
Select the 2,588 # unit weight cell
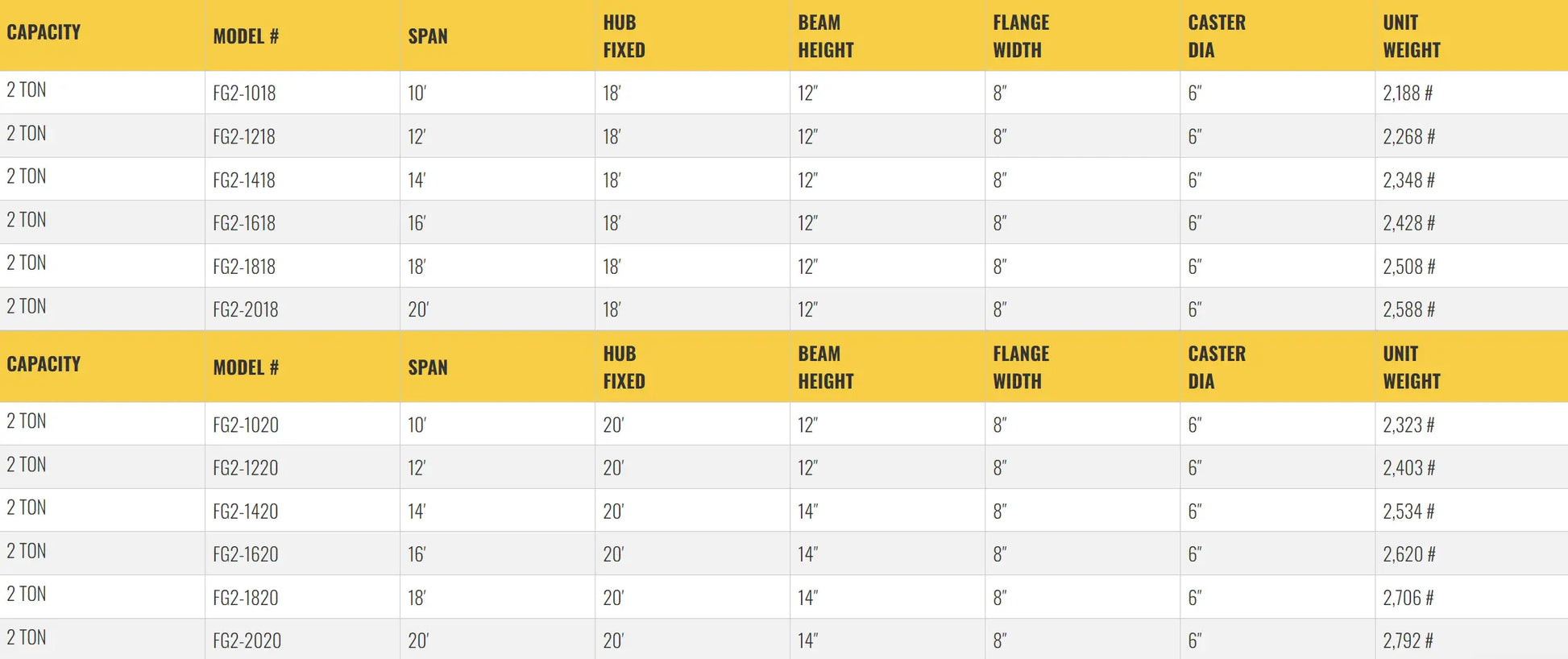(1409, 309)
